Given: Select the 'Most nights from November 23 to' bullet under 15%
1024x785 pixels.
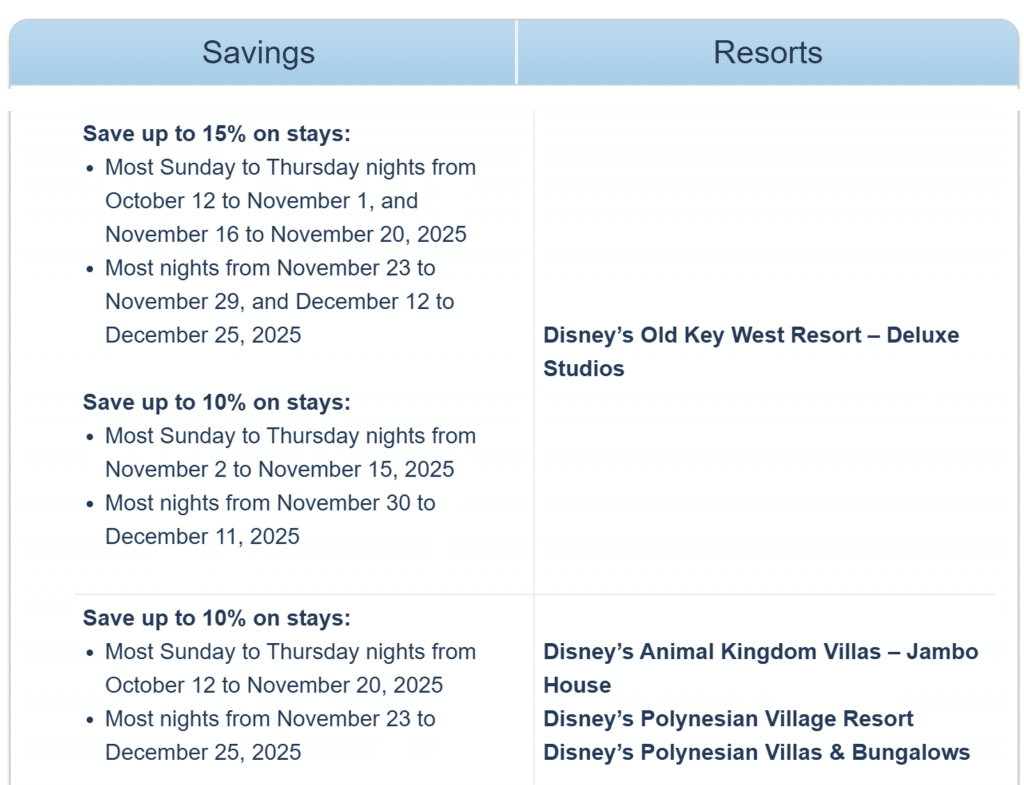Looking at the screenshot, I should (270, 268).
